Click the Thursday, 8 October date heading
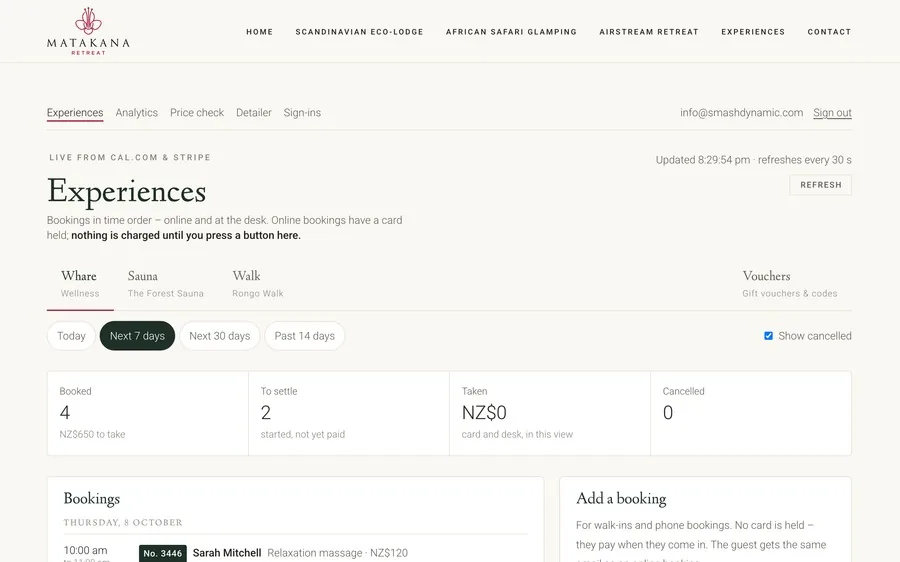 [123, 522]
